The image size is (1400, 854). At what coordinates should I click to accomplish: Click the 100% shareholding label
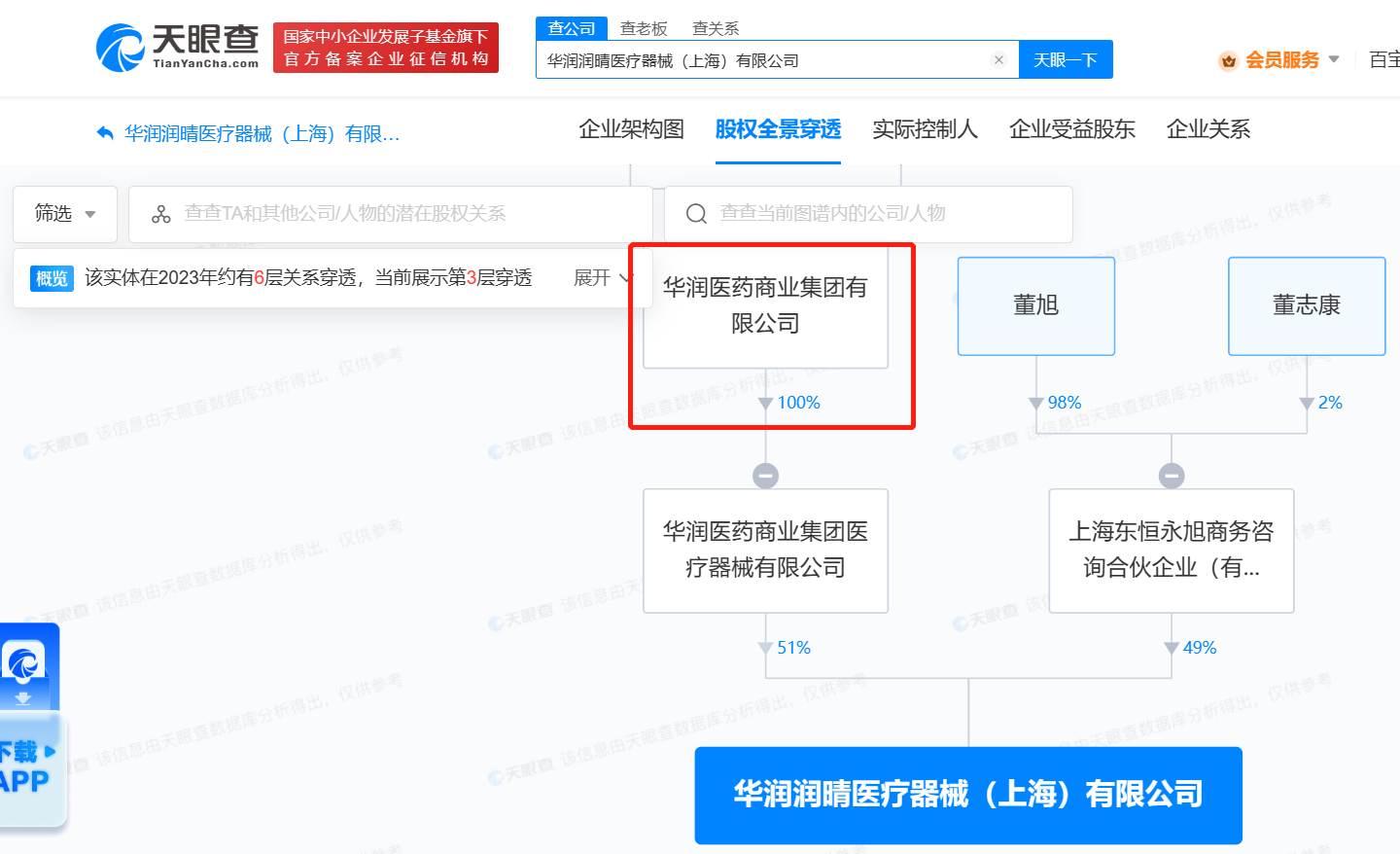pos(798,403)
